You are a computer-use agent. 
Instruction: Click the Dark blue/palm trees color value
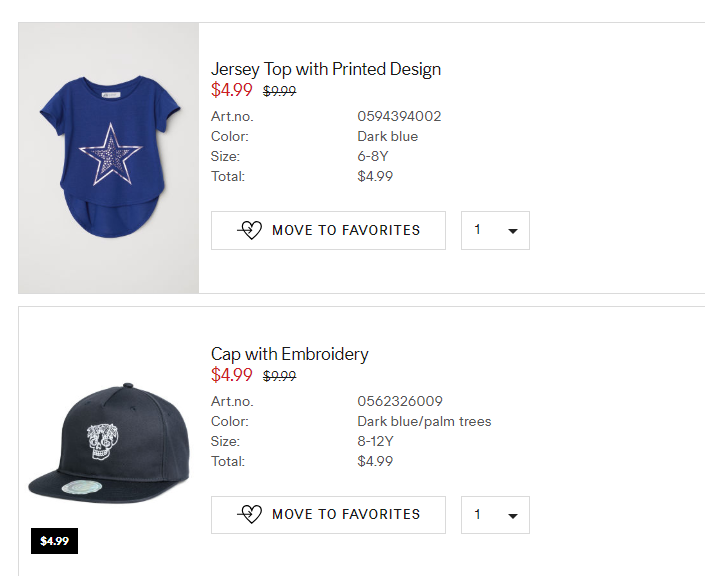[424, 421]
